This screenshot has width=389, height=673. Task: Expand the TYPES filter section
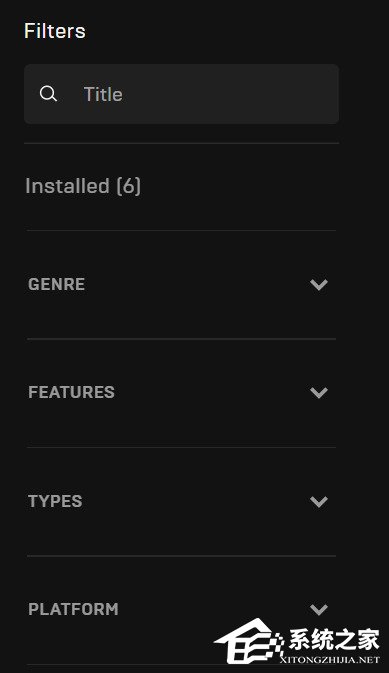coord(181,501)
